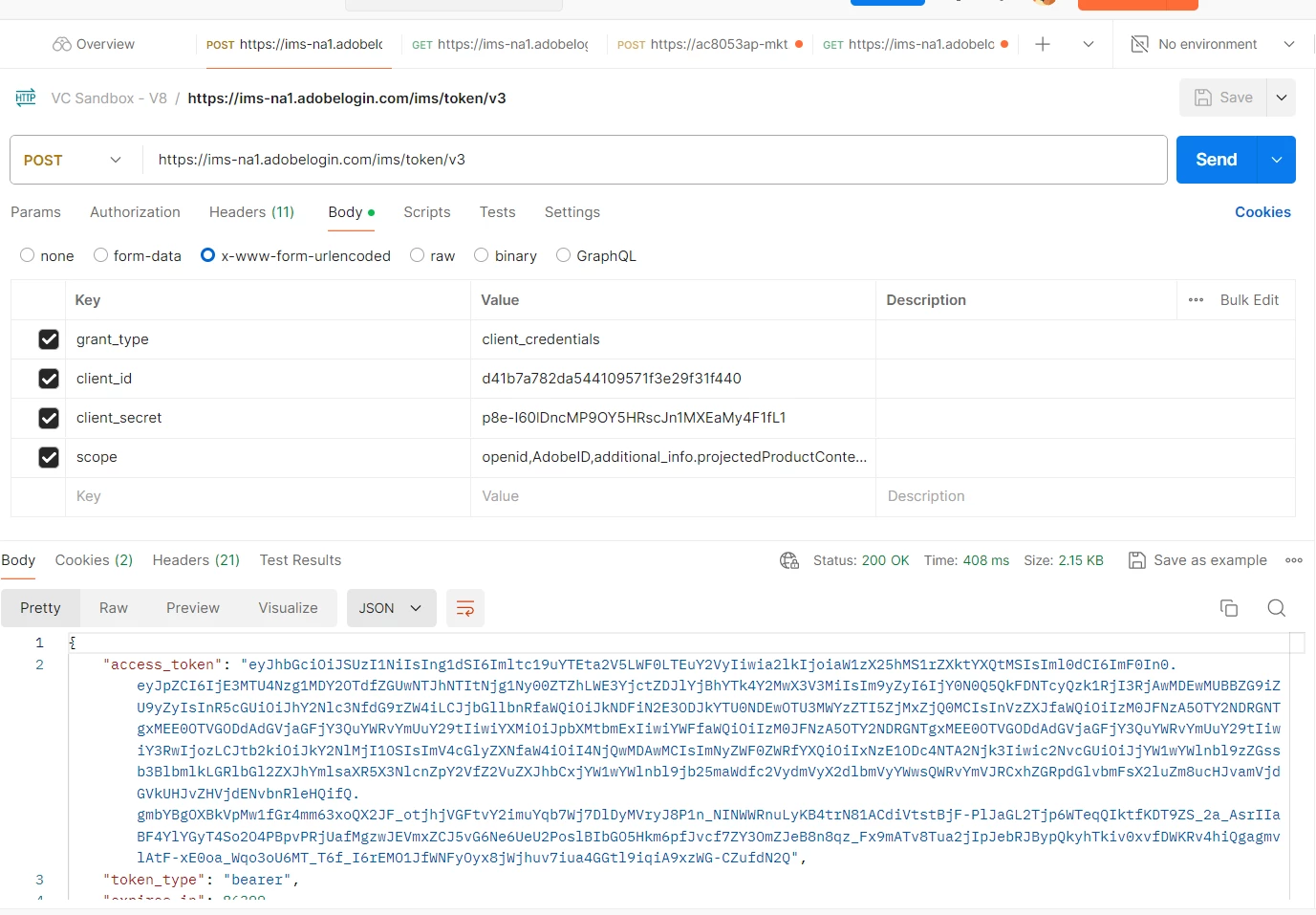The image size is (1316, 915).
Task: Switch response view to Raw
Action: [x=114, y=608]
